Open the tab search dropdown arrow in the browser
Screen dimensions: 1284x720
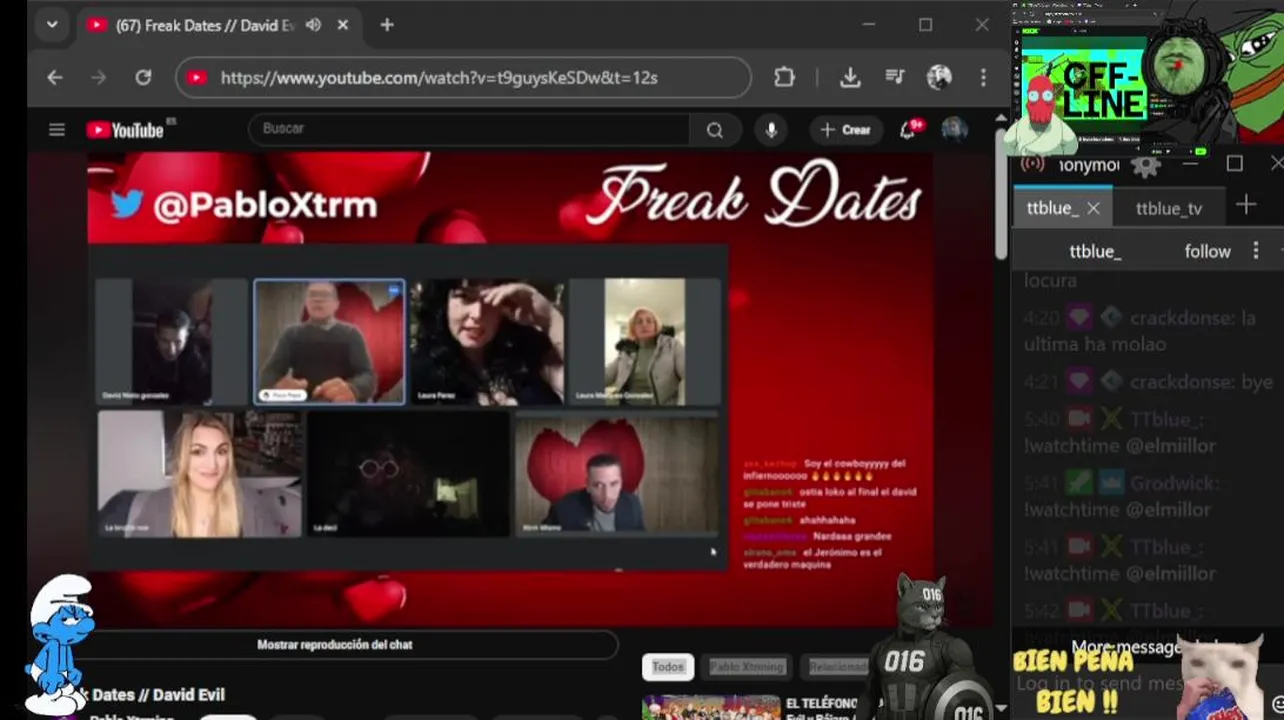52,25
